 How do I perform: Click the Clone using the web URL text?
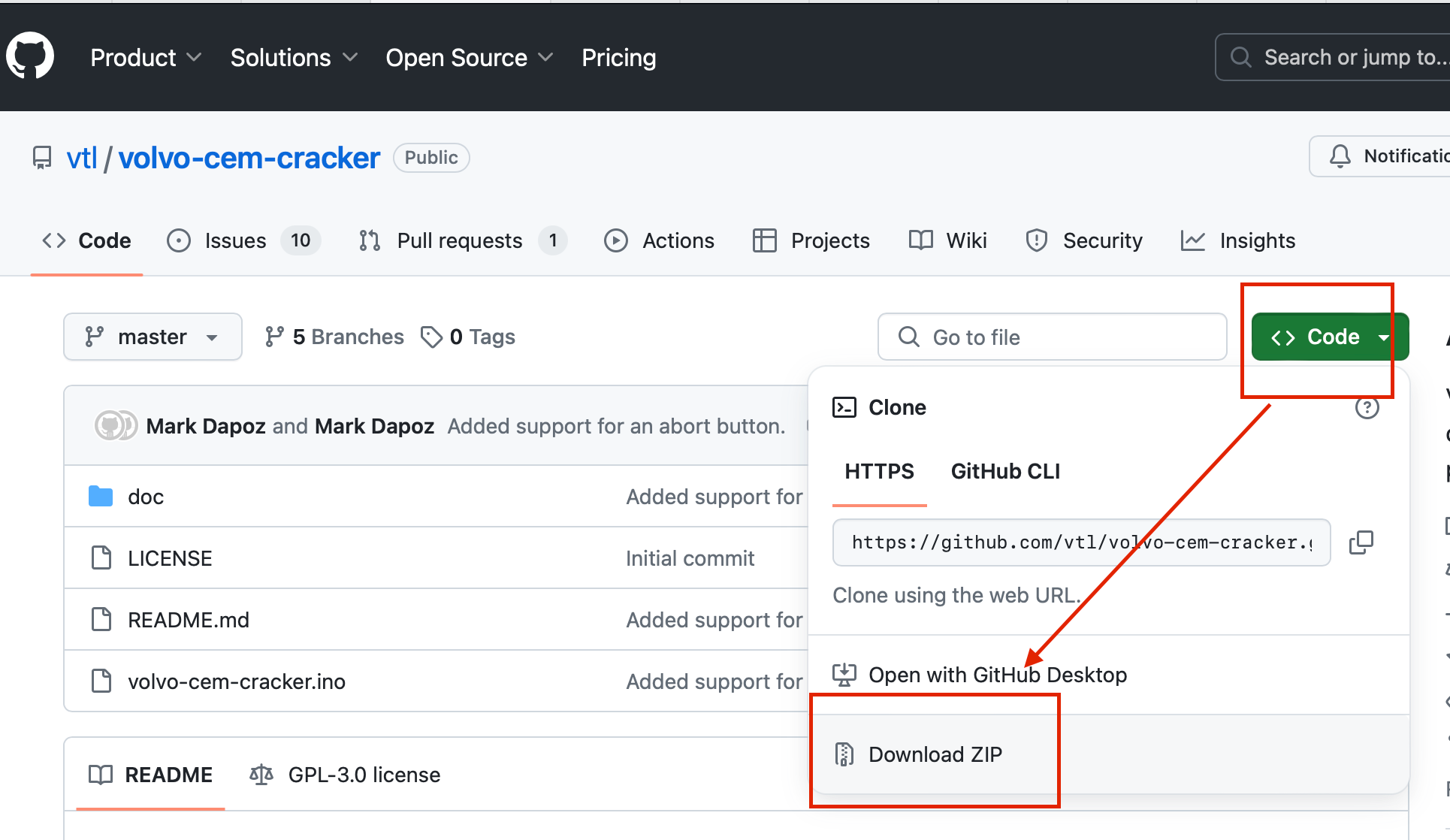point(957,595)
